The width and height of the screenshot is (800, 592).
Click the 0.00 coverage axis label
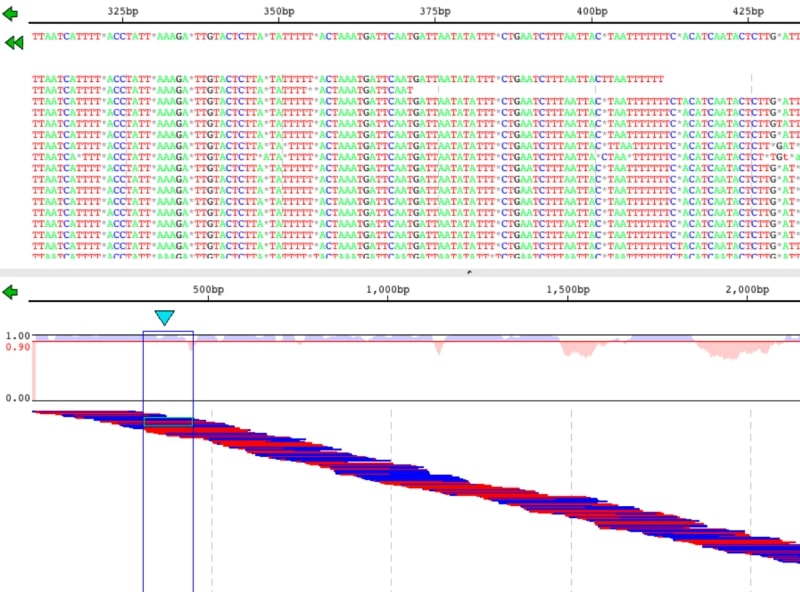coord(17,398)
